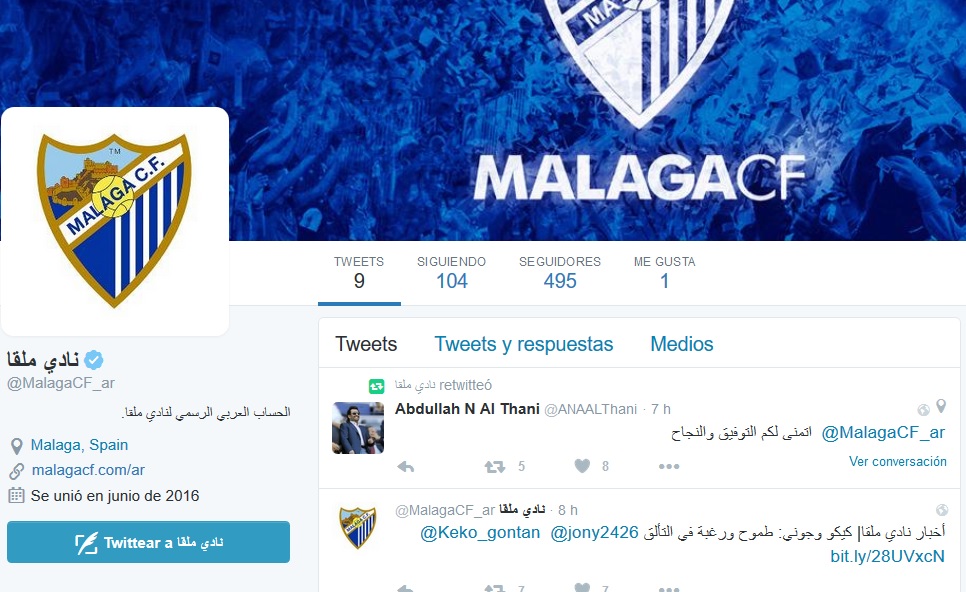Click the location pin on Abdullah's tweet
This screenshot has height=592, width=966.
click(941, 406)
